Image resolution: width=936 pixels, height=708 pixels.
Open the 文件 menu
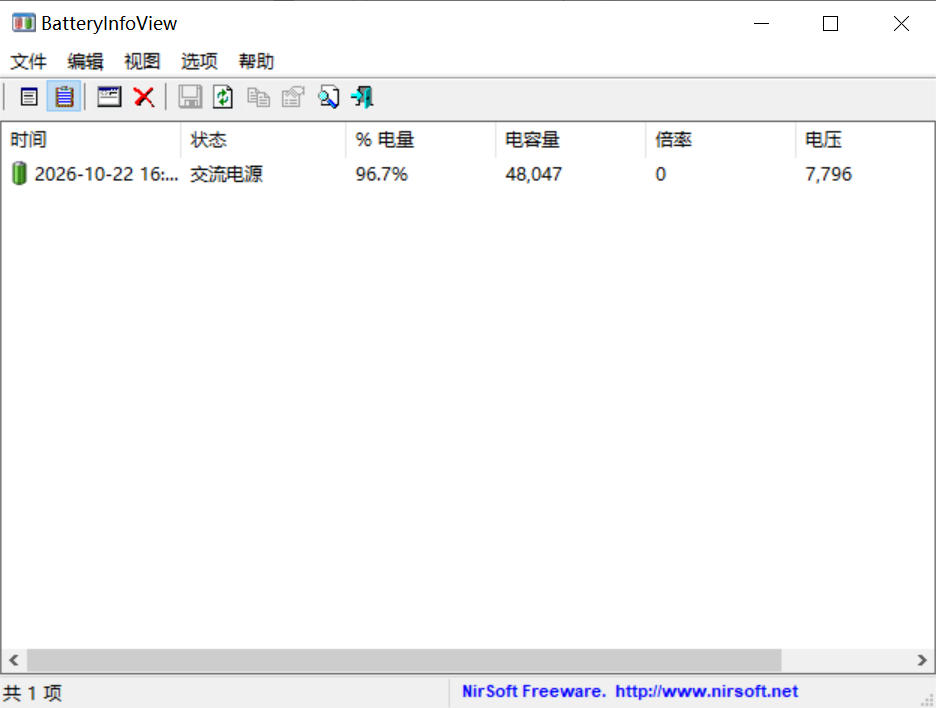tap(28, 61)
